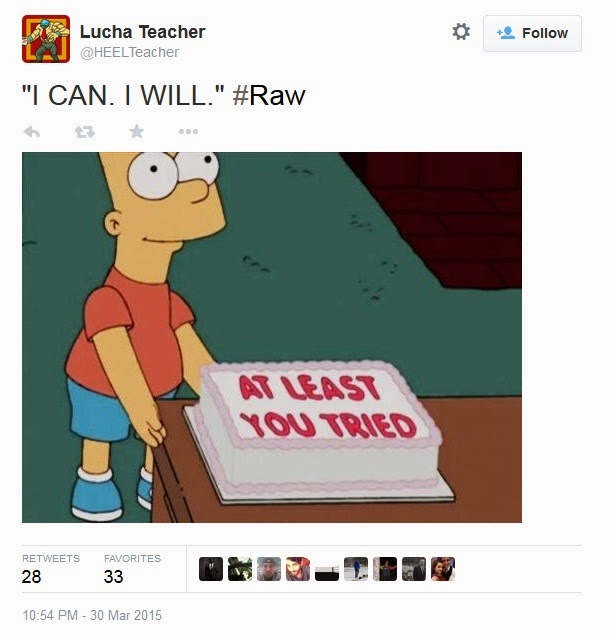610x640 pixels.
Task: Open the last liker avatar
Action: (x=443, y=569)
